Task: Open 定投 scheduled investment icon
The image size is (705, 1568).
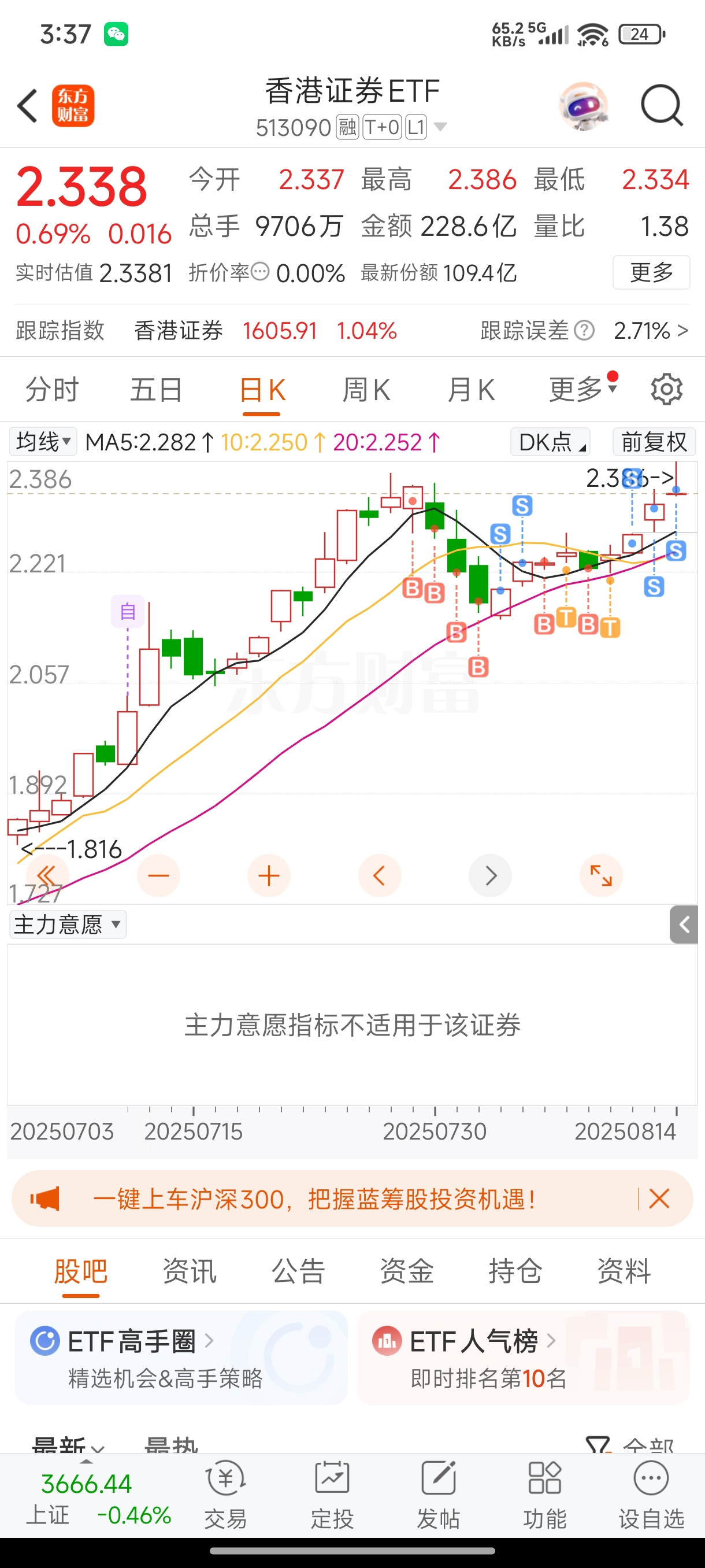Action: click(332, 1496)
